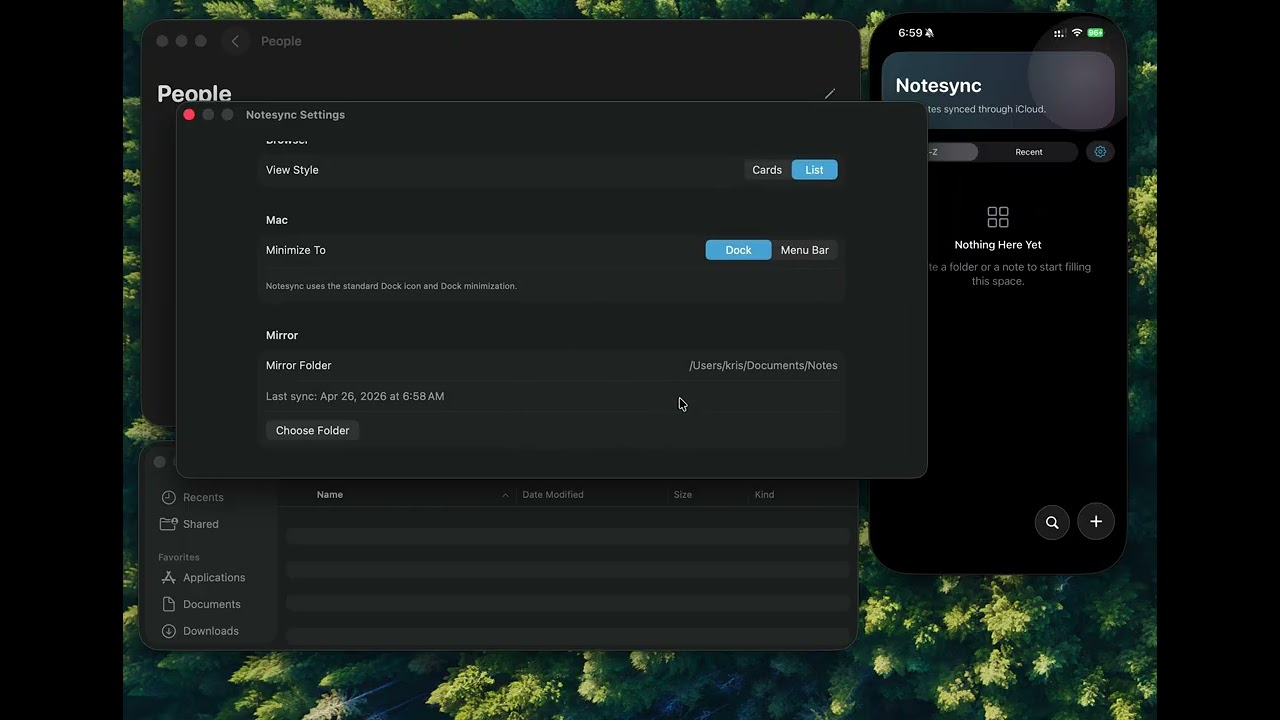
Task: Click the Choose Folder button
Action: tap(313, 430)
